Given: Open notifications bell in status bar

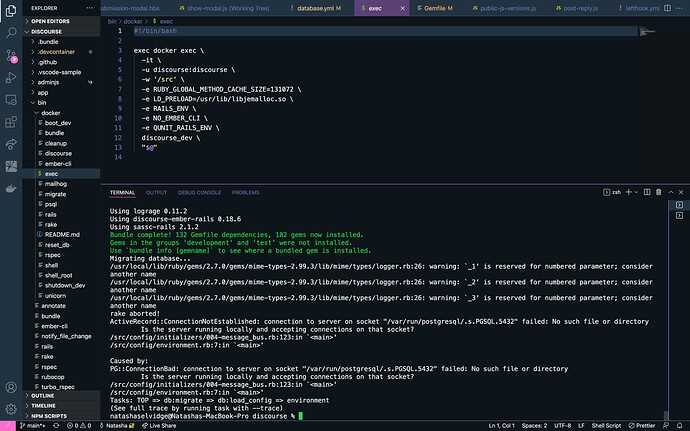Looking at the screenshot, I should (679, 426).
